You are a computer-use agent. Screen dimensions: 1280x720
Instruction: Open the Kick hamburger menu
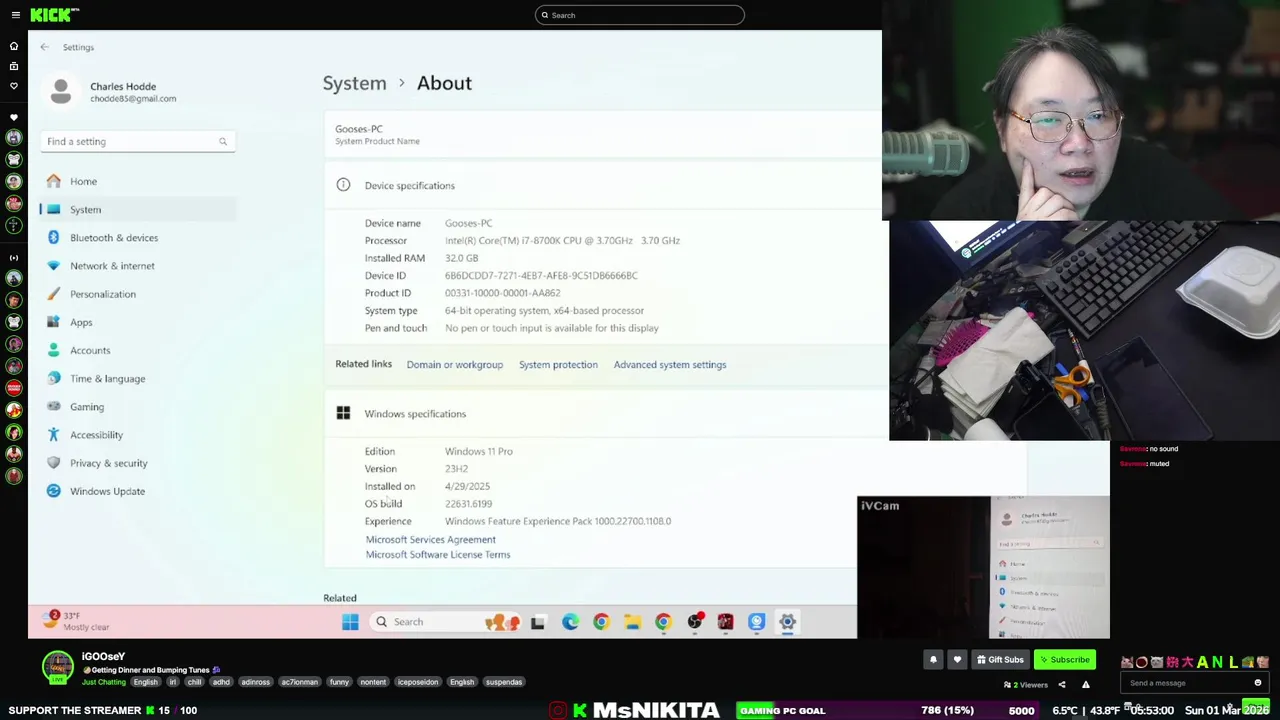pyautogui.click(x=15, y=15)
